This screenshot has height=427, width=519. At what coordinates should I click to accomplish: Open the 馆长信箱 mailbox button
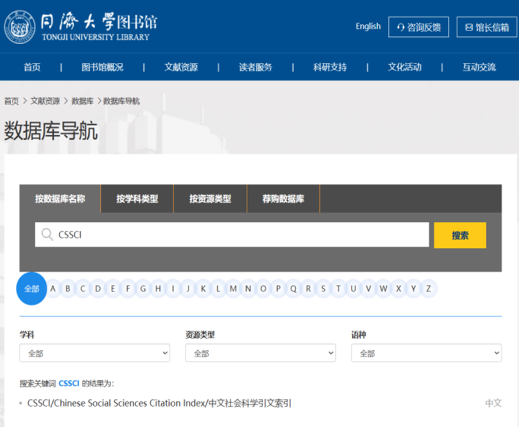(x=487, y=27)
